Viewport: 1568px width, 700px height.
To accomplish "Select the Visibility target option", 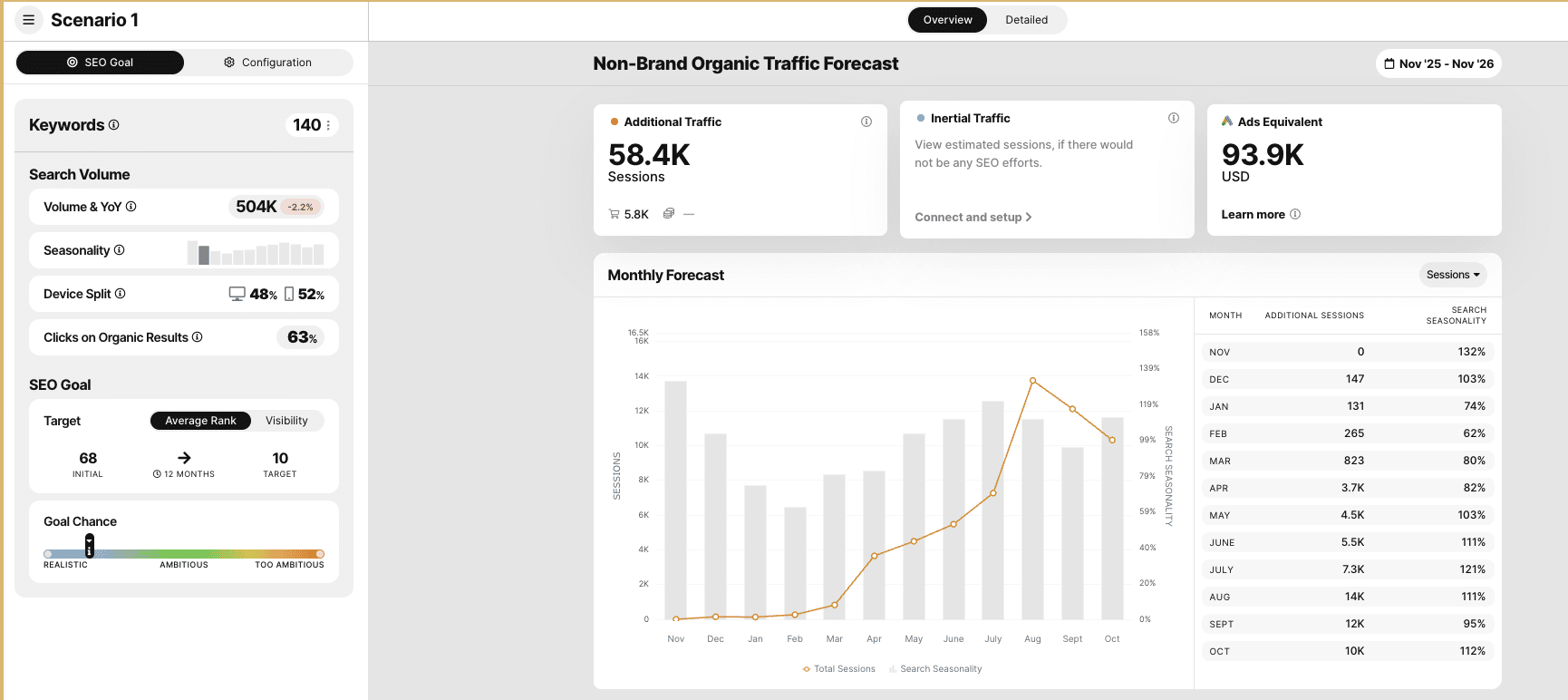I will [x=286, y=421].
